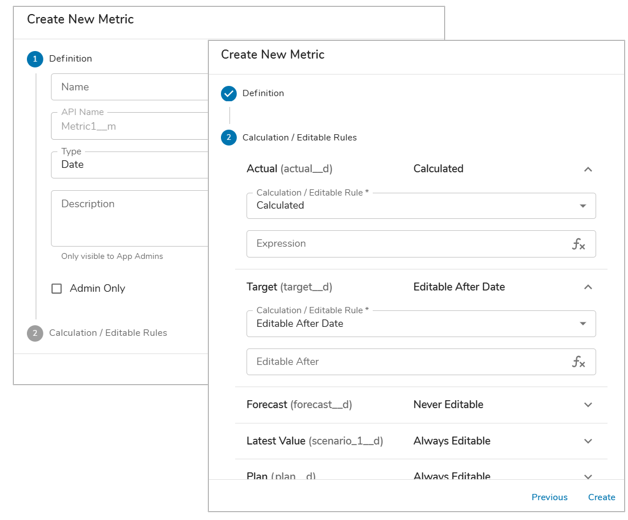Expand the Plan section chevron
This screenshot has width=628, height=520.
(588, 475)
